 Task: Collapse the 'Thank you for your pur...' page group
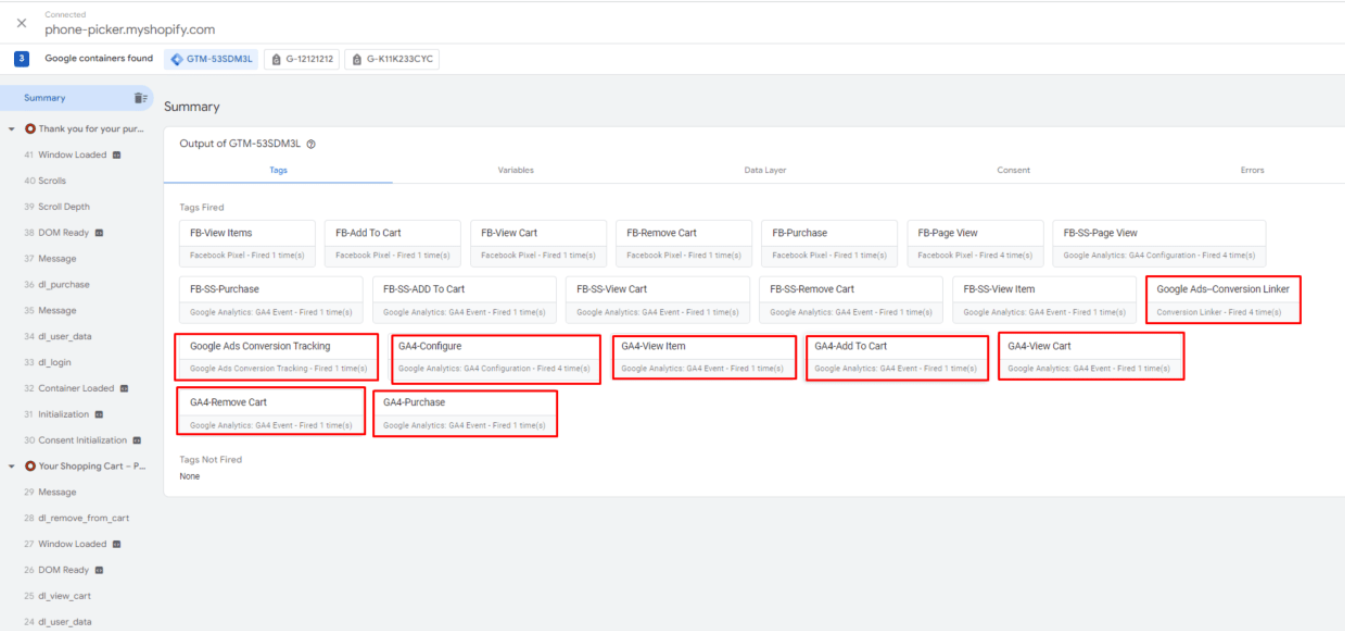coord(11,129)
